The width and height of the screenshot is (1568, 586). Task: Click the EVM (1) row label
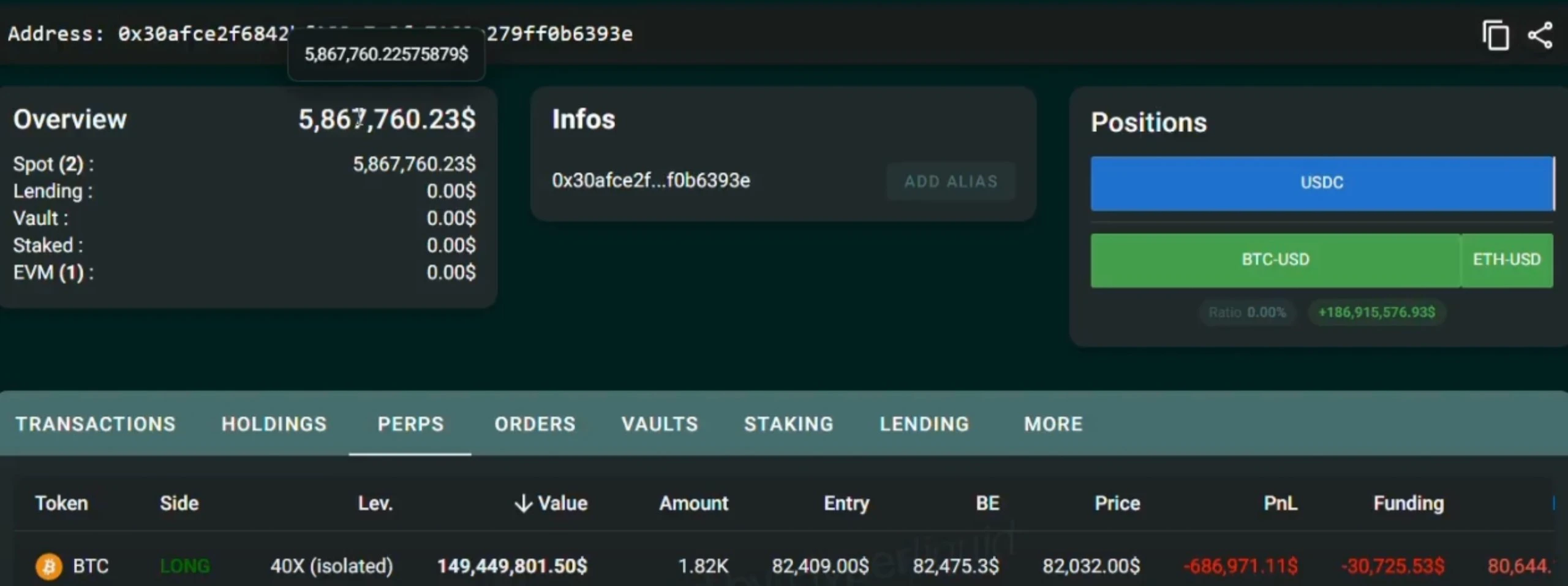pyautogui.click(x=53, y=272)
